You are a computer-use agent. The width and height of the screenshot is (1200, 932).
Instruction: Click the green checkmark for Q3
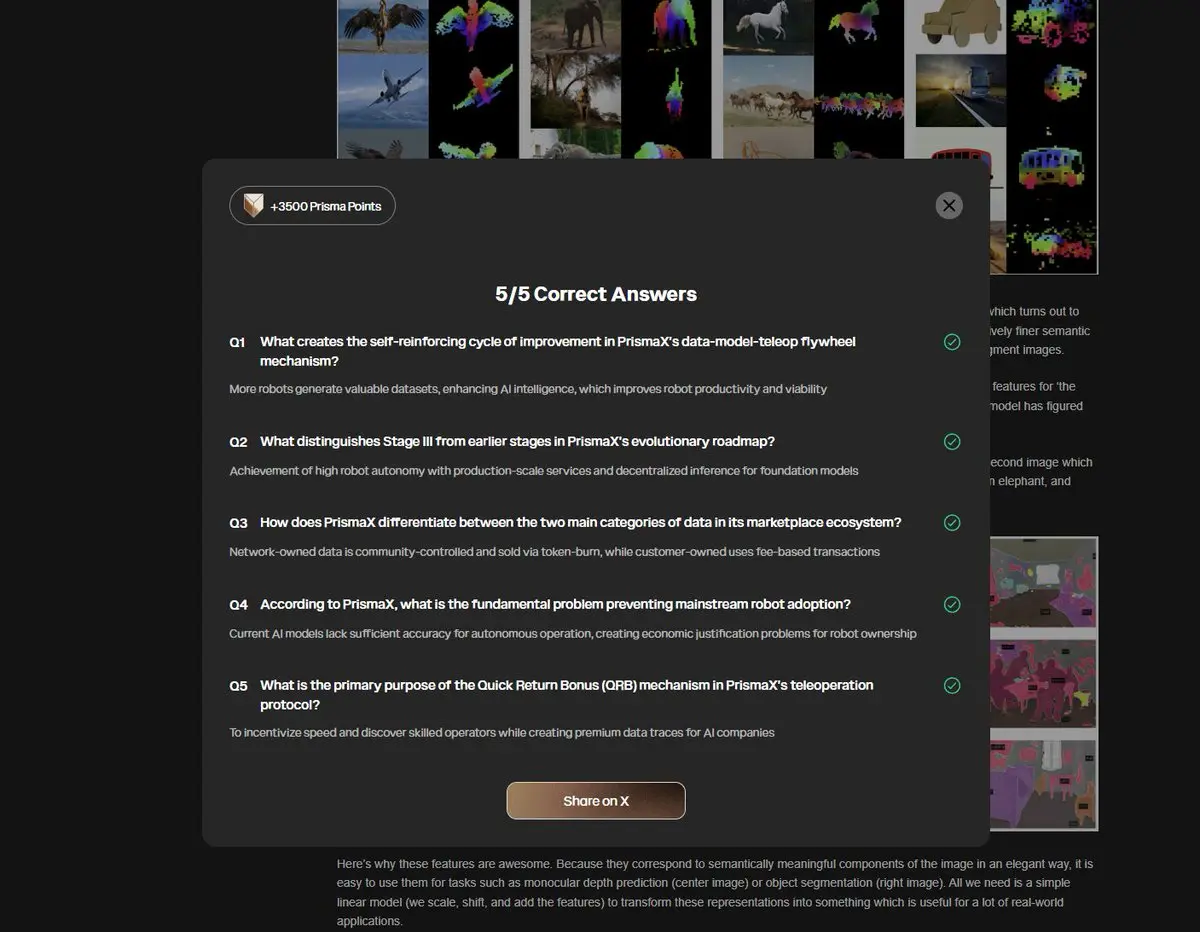pyautogui.click(x=952, y=523)
